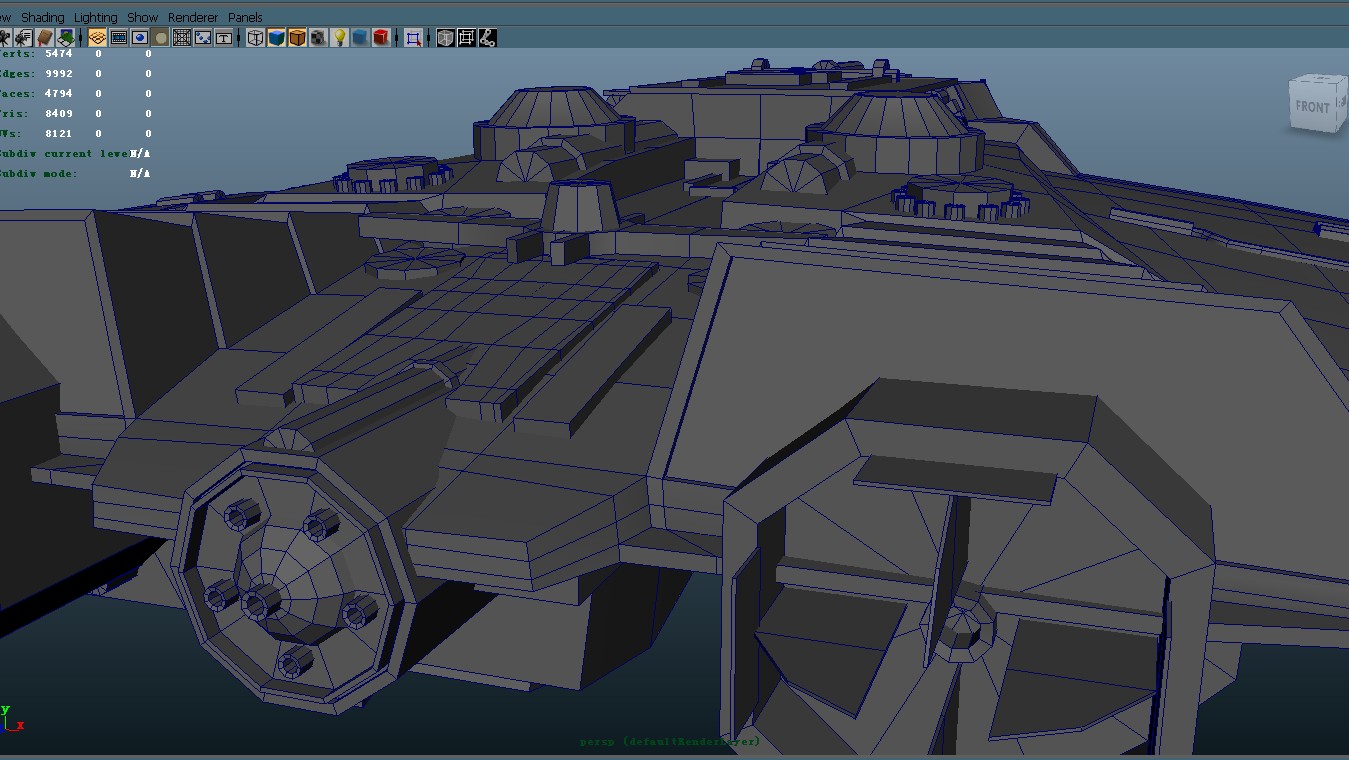1349x760 pixels.
Task: Open the camera attributes editor icon
Action: click(x=23, y=38)
